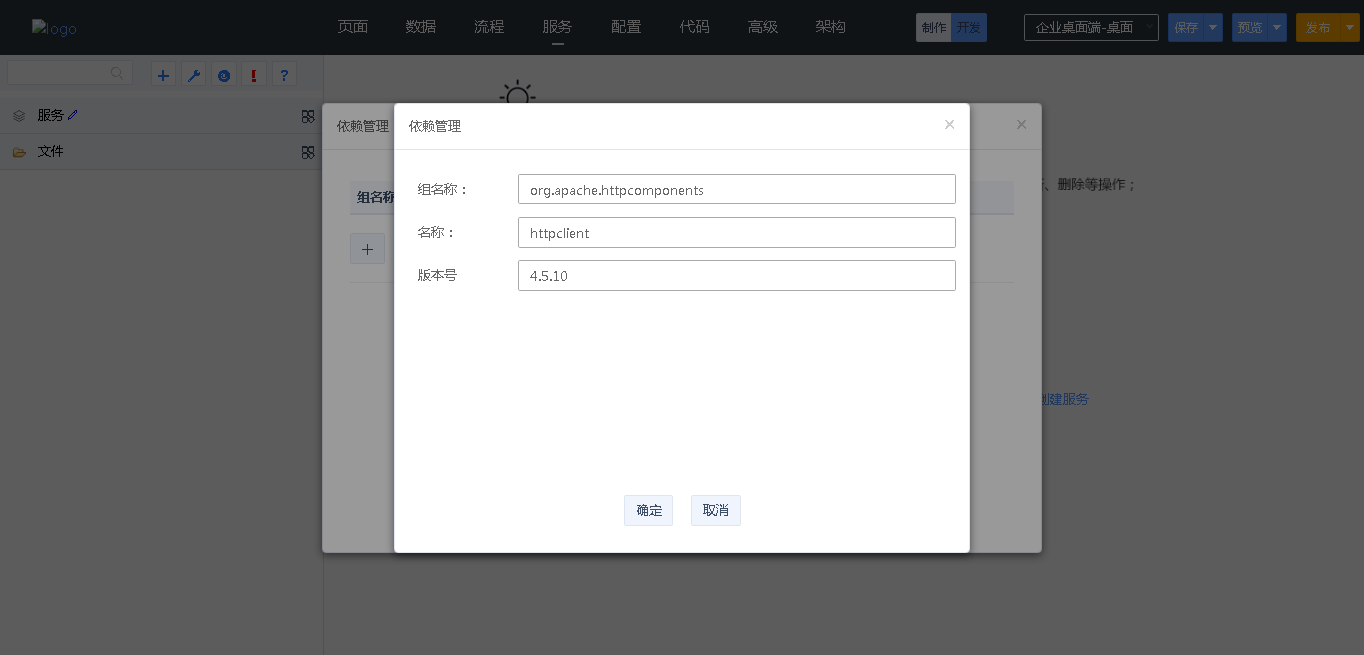Click the grid icon on the 服务 row

[308, 116]
